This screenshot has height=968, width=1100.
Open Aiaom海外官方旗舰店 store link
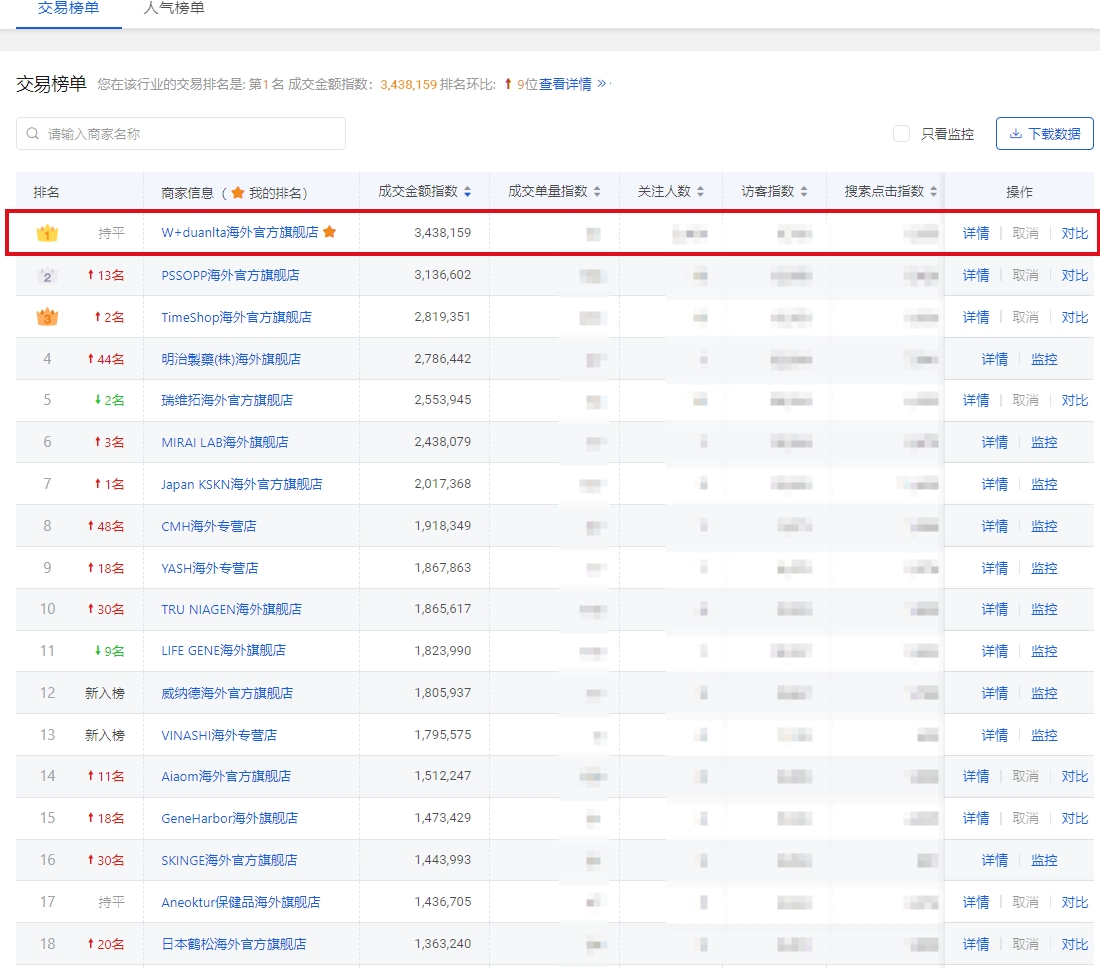[226, 776]
